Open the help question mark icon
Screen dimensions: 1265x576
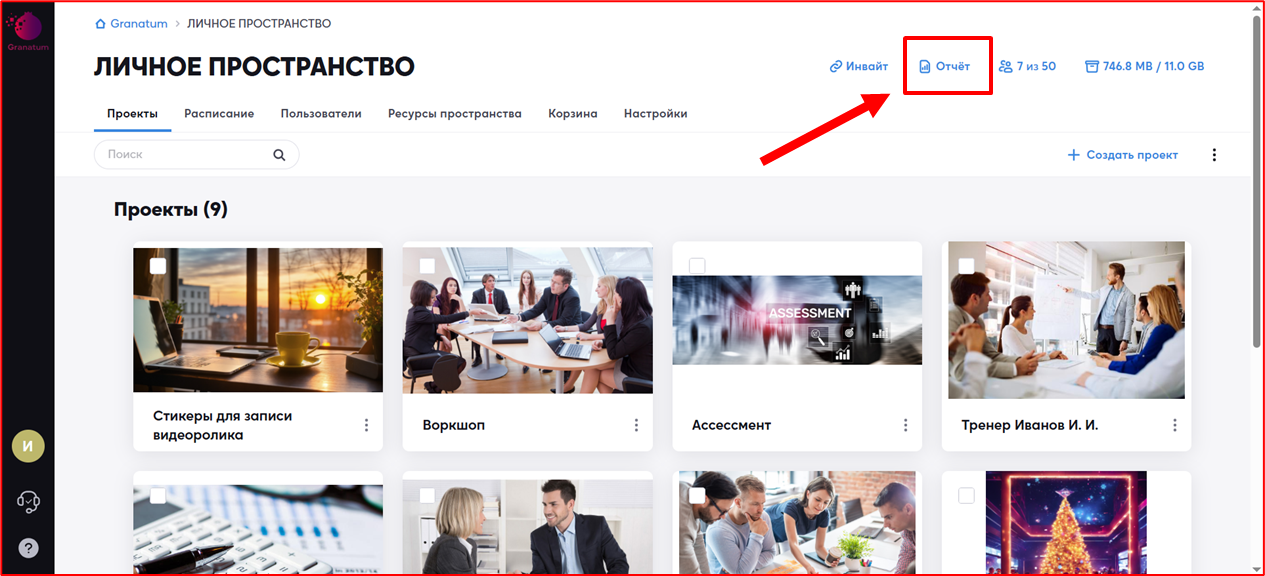28,548
